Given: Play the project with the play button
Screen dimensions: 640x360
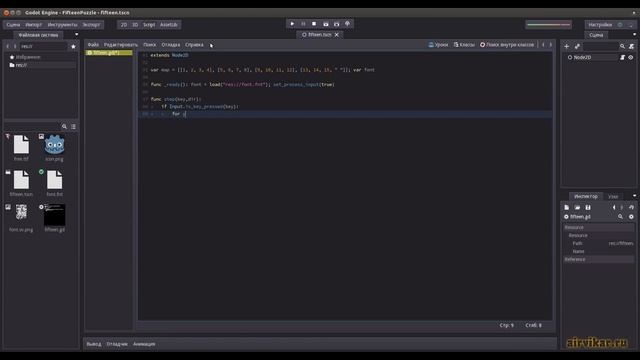Looking at the screenshot, I should pyautogui.click(x=292, y=24).
